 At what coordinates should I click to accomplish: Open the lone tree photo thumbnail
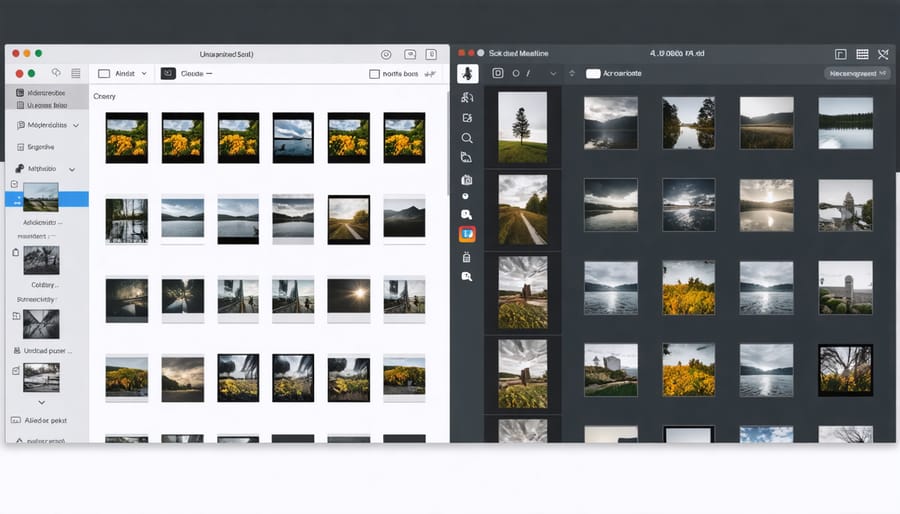click(522, 127)
